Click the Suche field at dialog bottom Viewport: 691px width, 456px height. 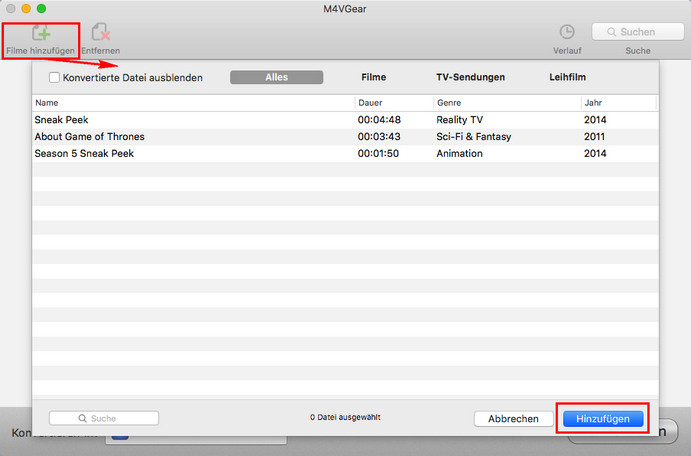pos(104,418)
